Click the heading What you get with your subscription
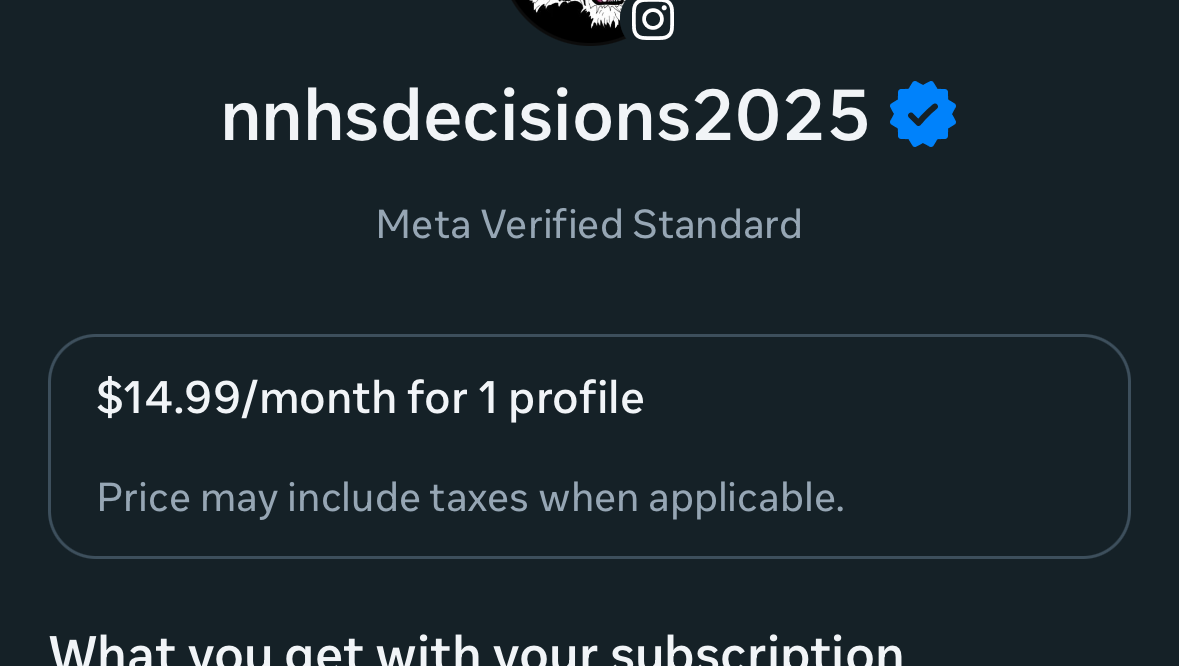This screenshot has width=1179, height=666. (476, 650)
